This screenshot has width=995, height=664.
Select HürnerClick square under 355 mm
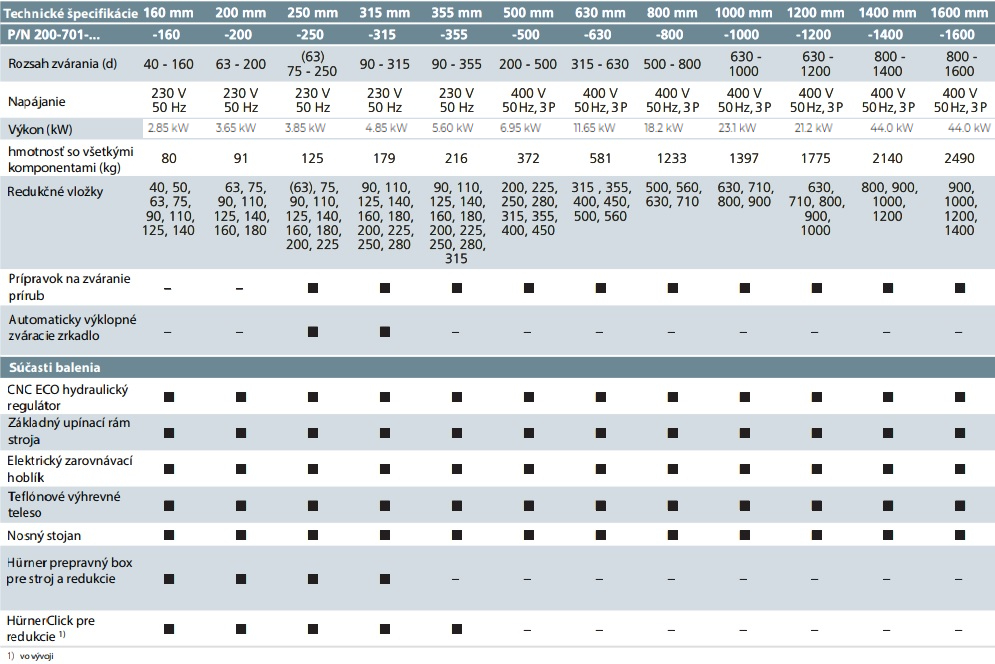point(457,629)
